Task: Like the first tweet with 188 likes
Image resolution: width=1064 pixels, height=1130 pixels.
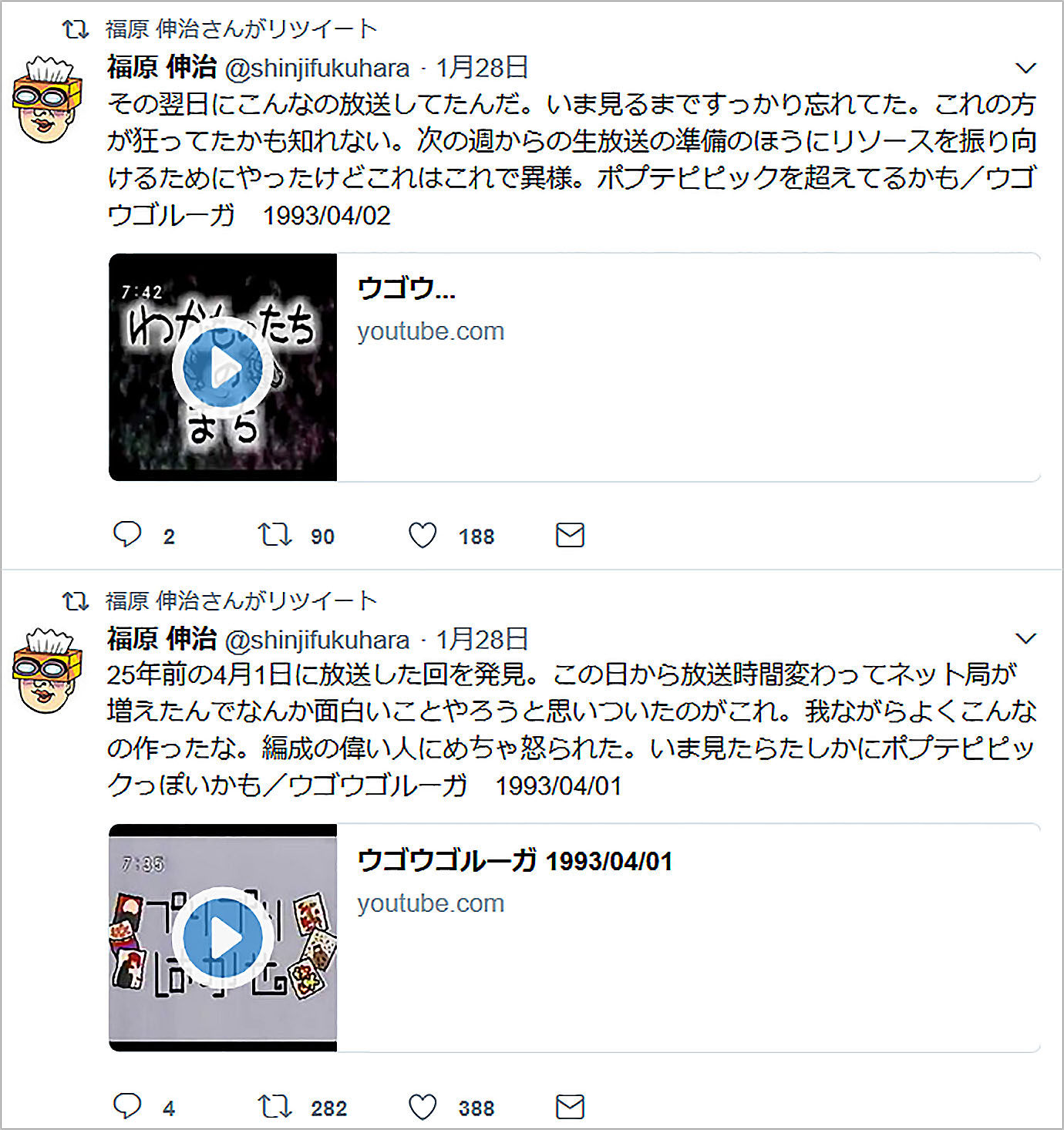Action: click(x=423, y=535)
